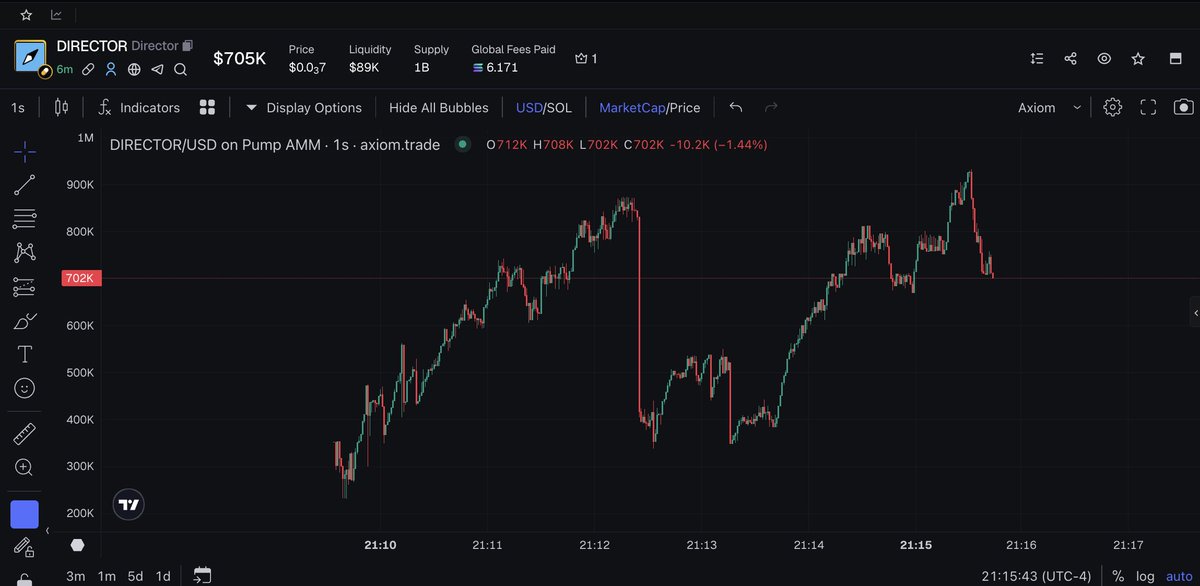Toggle USD/SOL currency switch
The image size is (1200, 586).
pyautogui.click(x=544, y=107)
